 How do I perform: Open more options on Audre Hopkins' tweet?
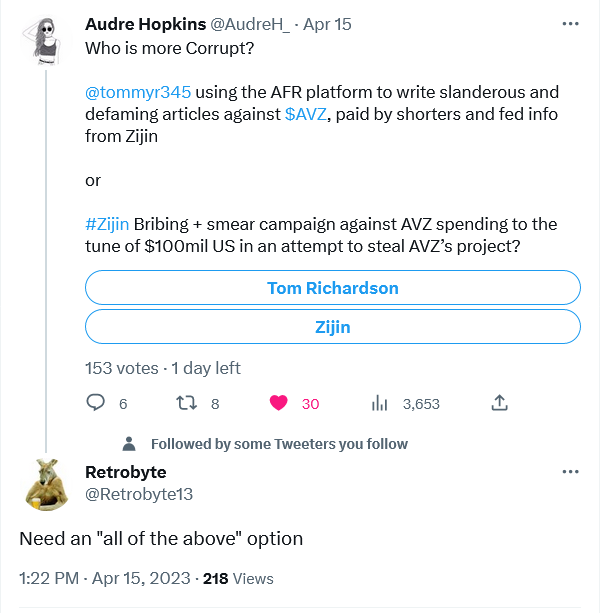point(570,22)
